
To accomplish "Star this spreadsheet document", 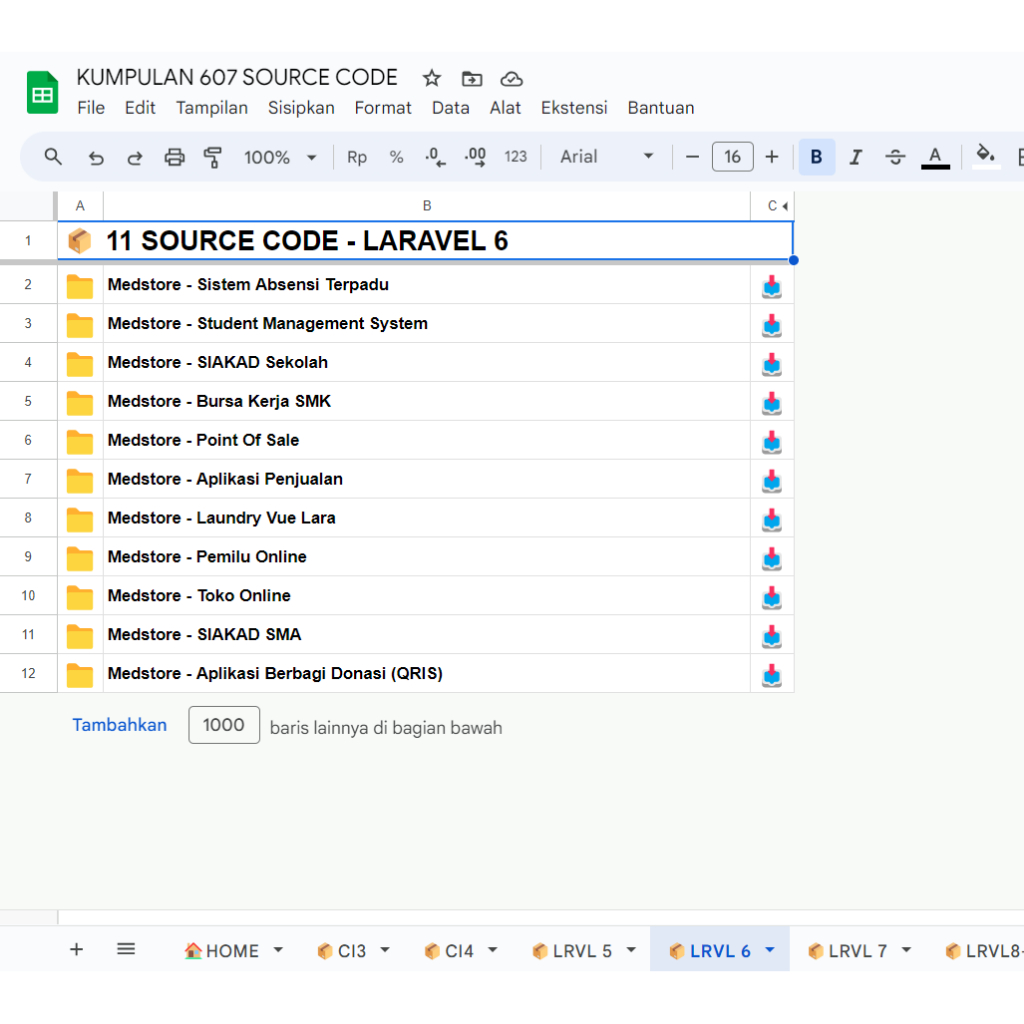I will (431, 78).
